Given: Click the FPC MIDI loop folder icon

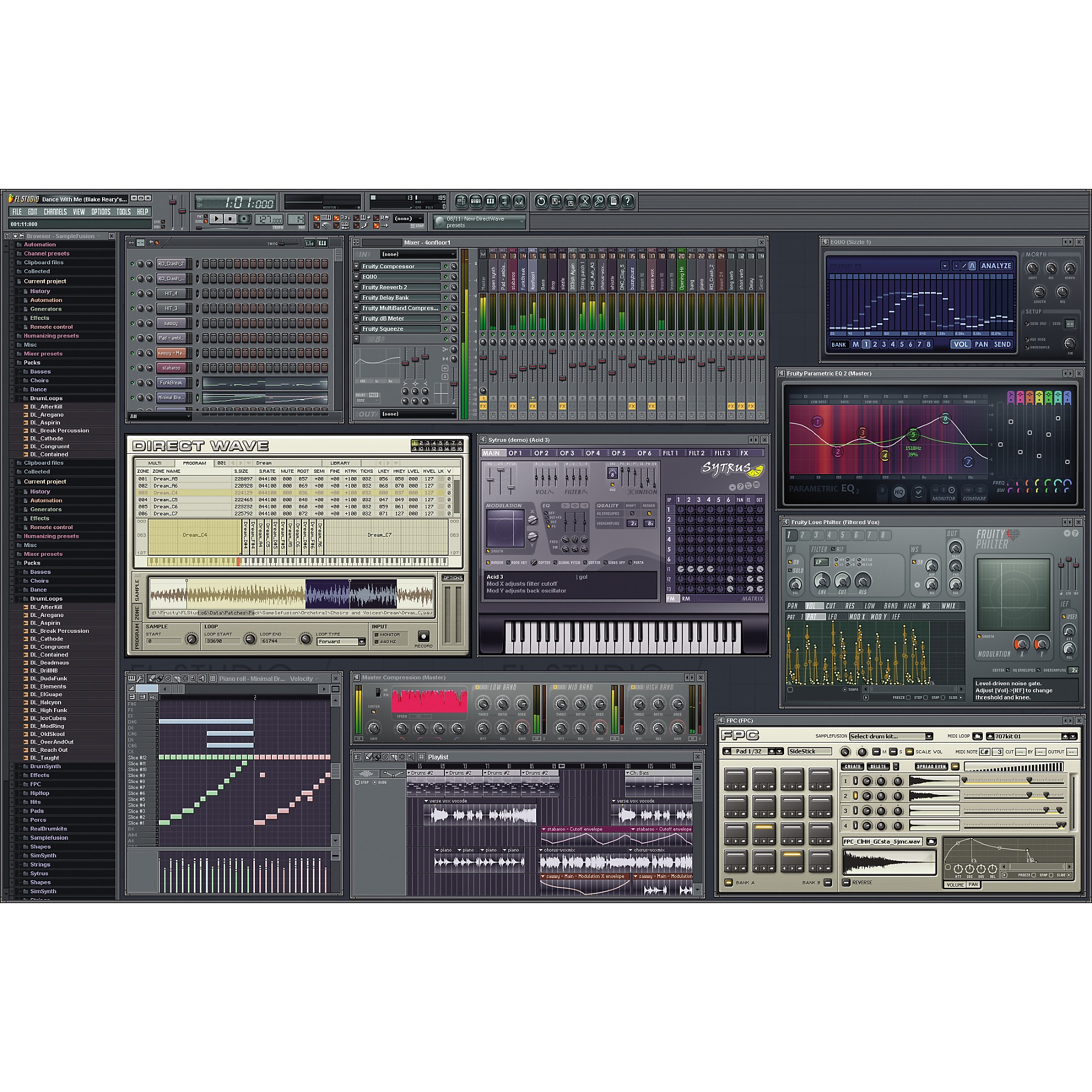Looking at the screenshot, I should pyautogui.click(x=977, y=737).
